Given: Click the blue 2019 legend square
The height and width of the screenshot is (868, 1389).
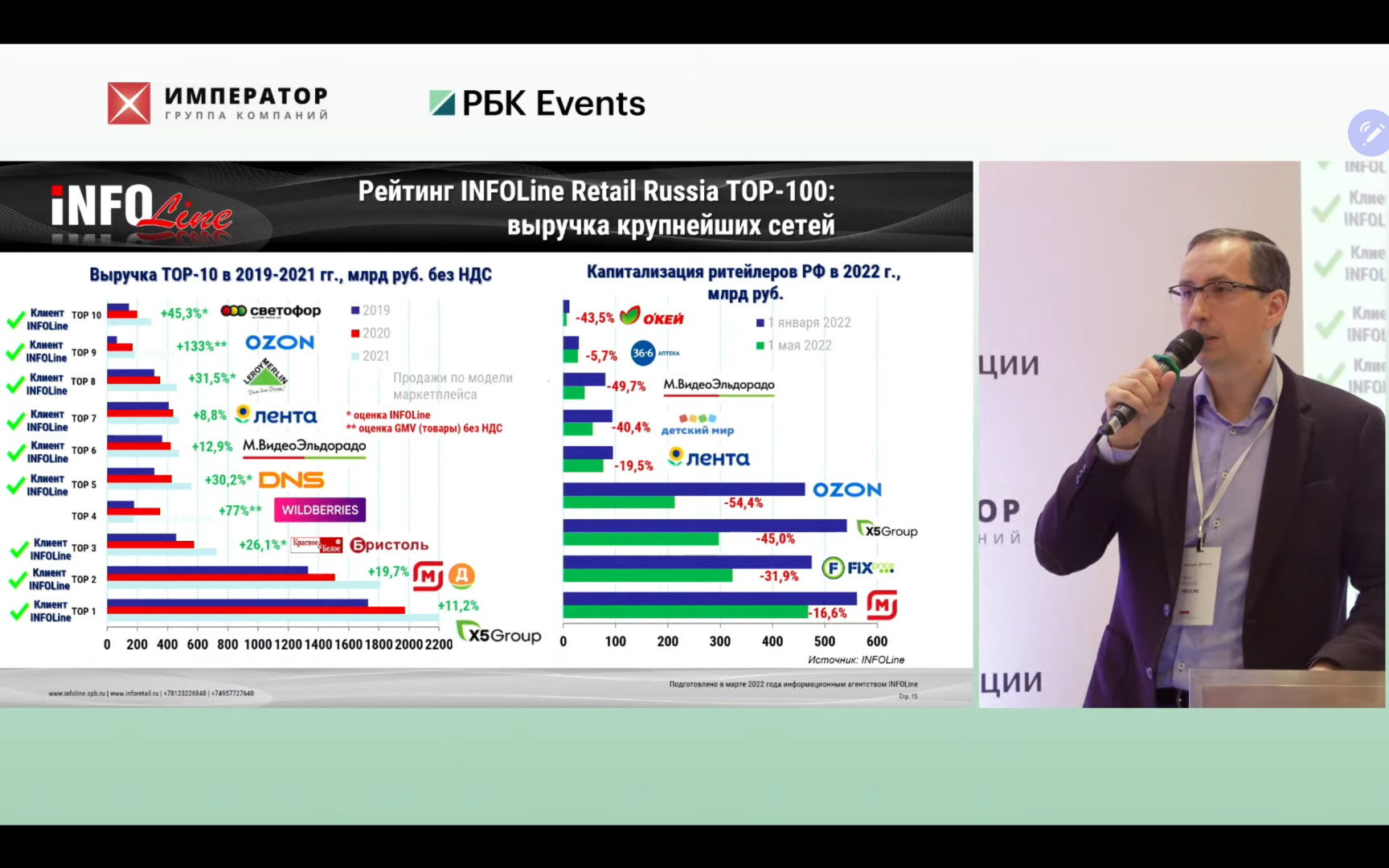Looking at the screenshot, I should (x=355, y=311).
